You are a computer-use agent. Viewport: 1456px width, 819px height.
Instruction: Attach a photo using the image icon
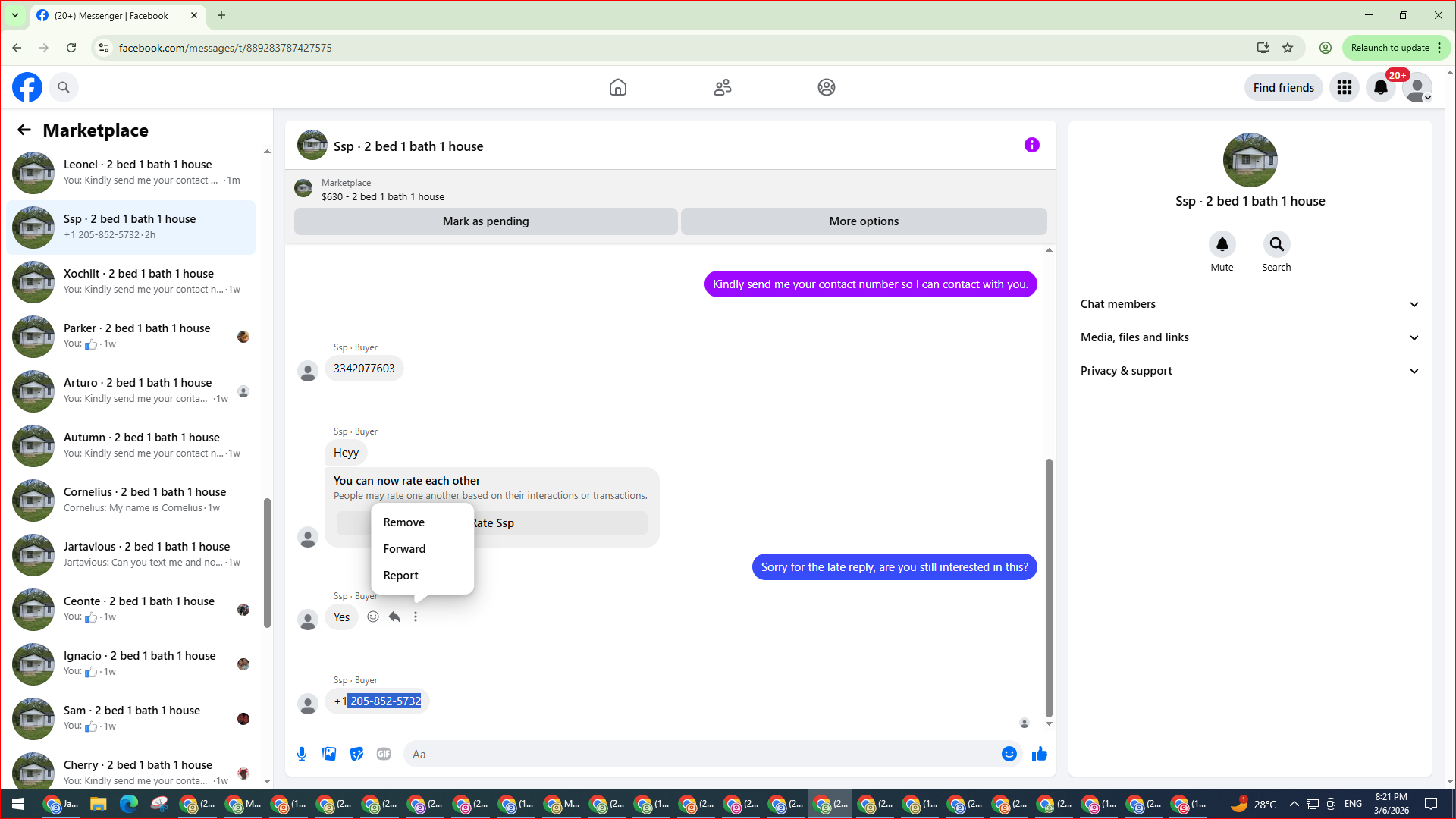pyautogui.click(x=329, y=754)
